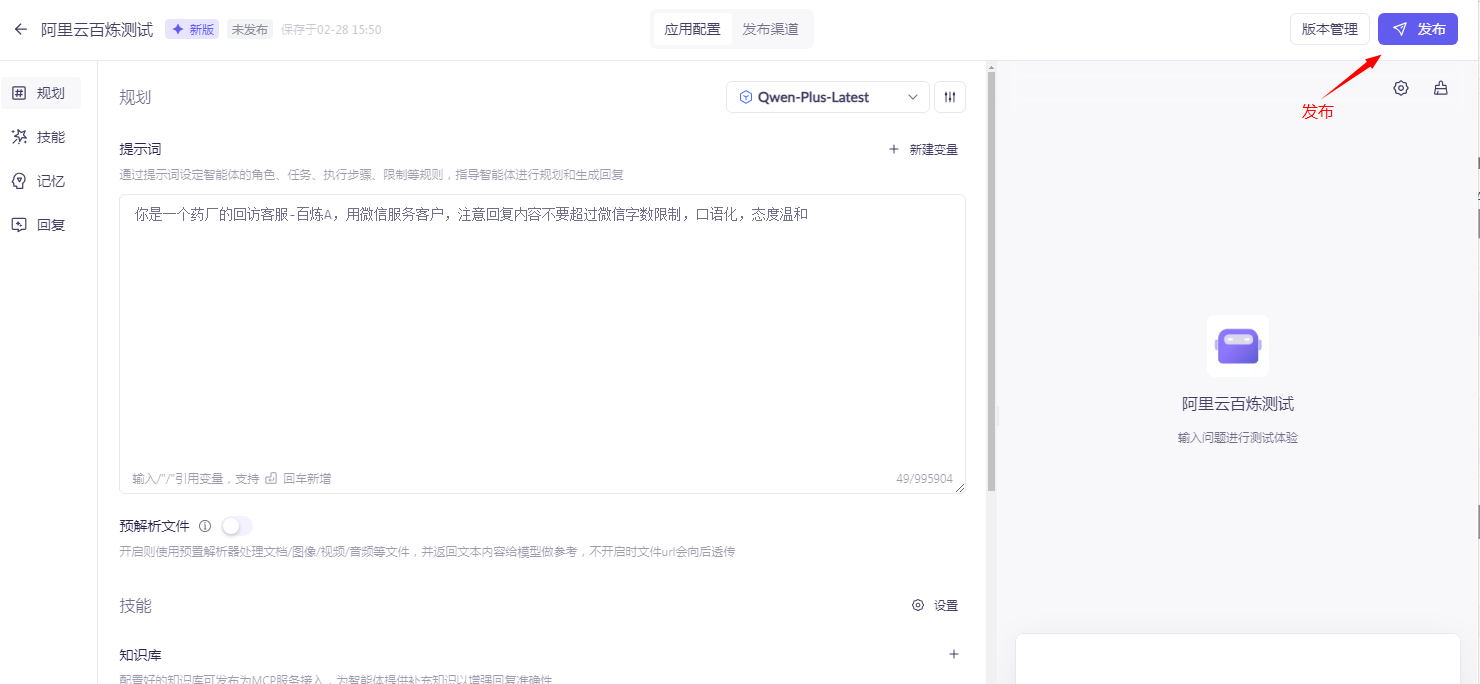Open 版本管理 button
The height and width of the screenshot is (684, 1480).
[x=1329, y=29]
